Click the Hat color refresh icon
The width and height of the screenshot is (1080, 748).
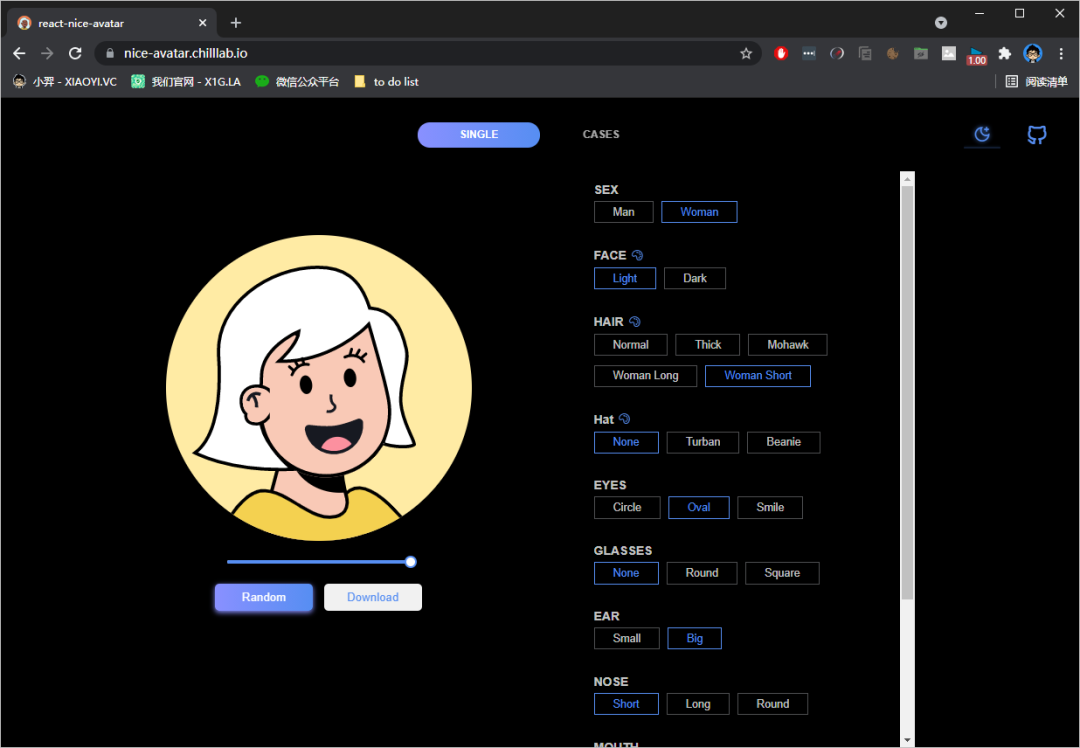[625, 419]
